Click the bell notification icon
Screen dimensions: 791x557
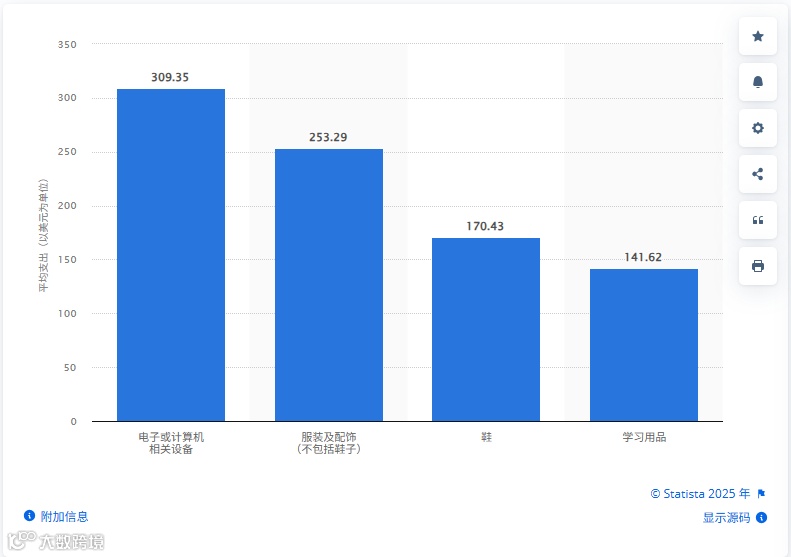pos(758,82)
